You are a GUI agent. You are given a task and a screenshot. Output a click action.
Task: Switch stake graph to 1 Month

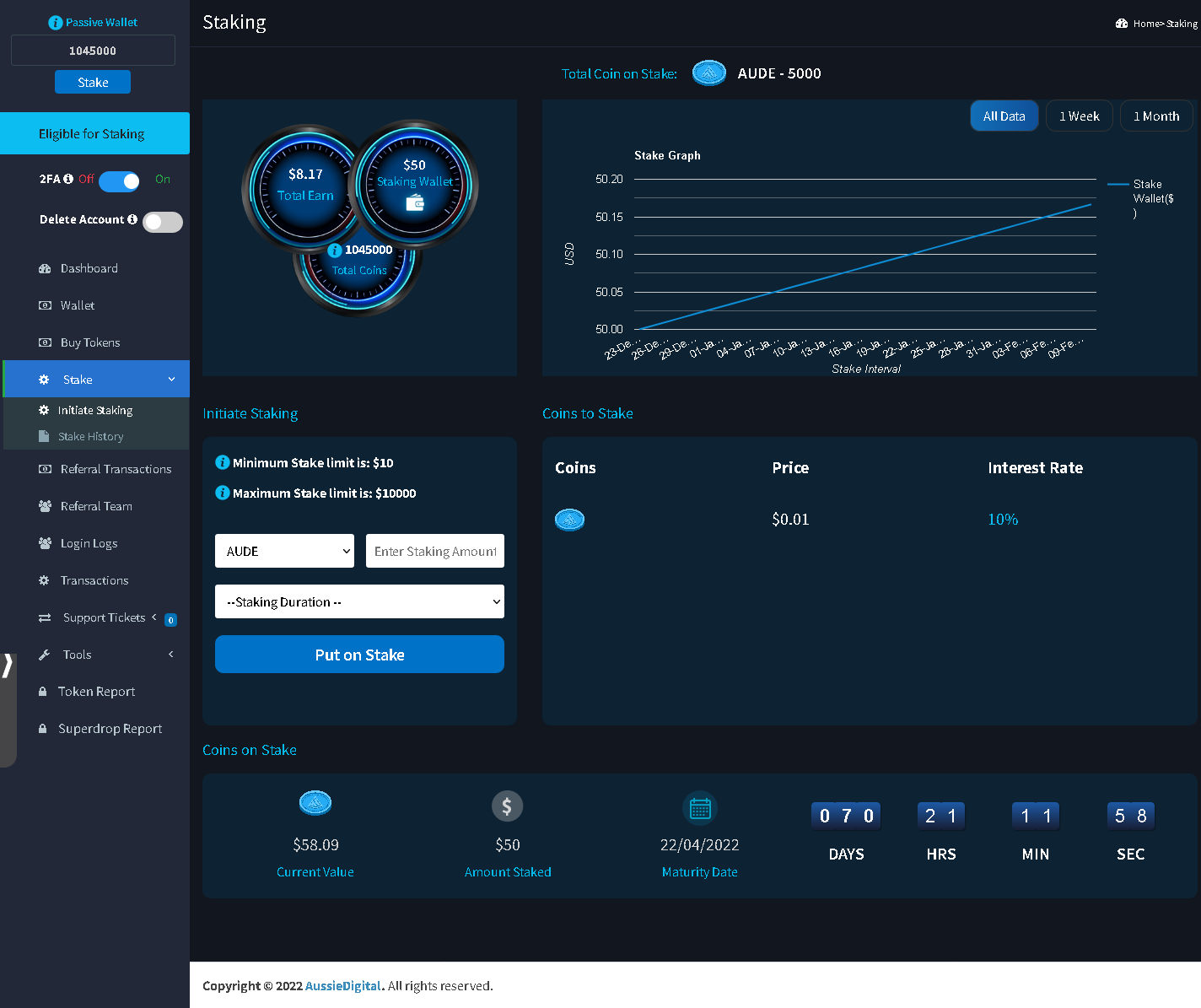(x=1156, y=116)
